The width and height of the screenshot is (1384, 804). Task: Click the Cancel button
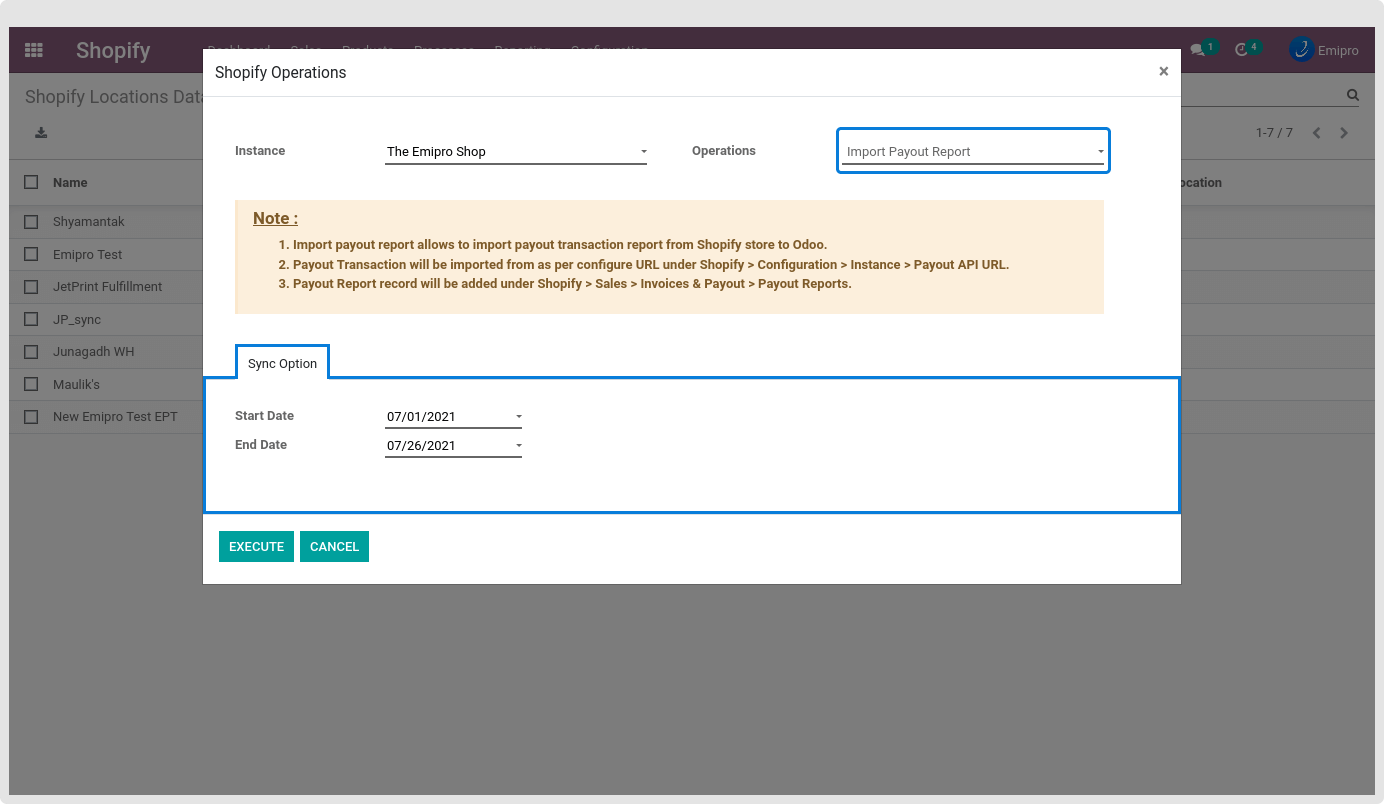coord(334,547)
